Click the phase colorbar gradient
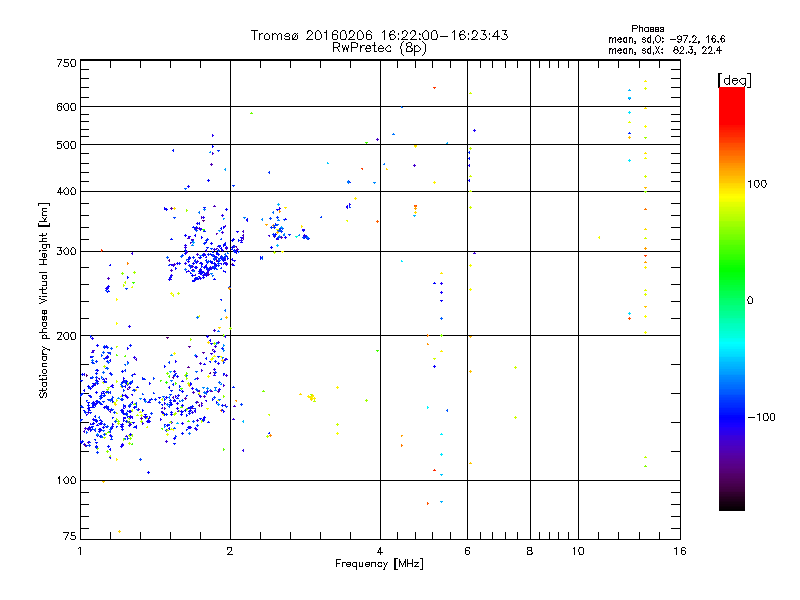The width and height of the screenshot is (800, 600). (732, 298)
